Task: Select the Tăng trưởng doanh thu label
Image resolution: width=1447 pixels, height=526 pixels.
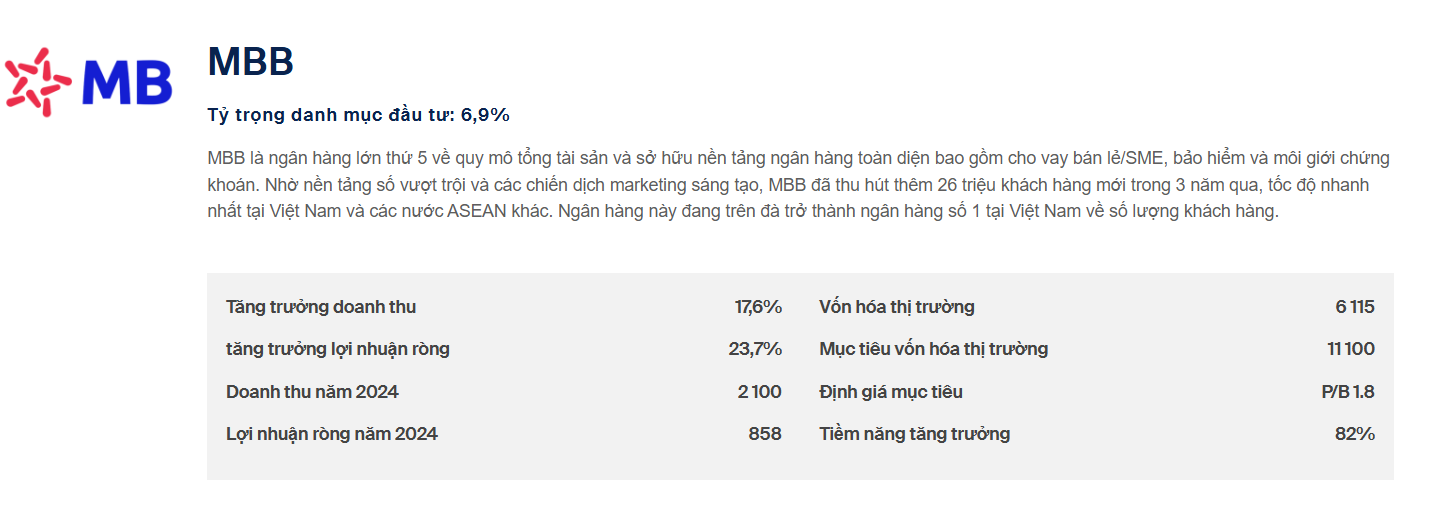Action: pos(320,307)
